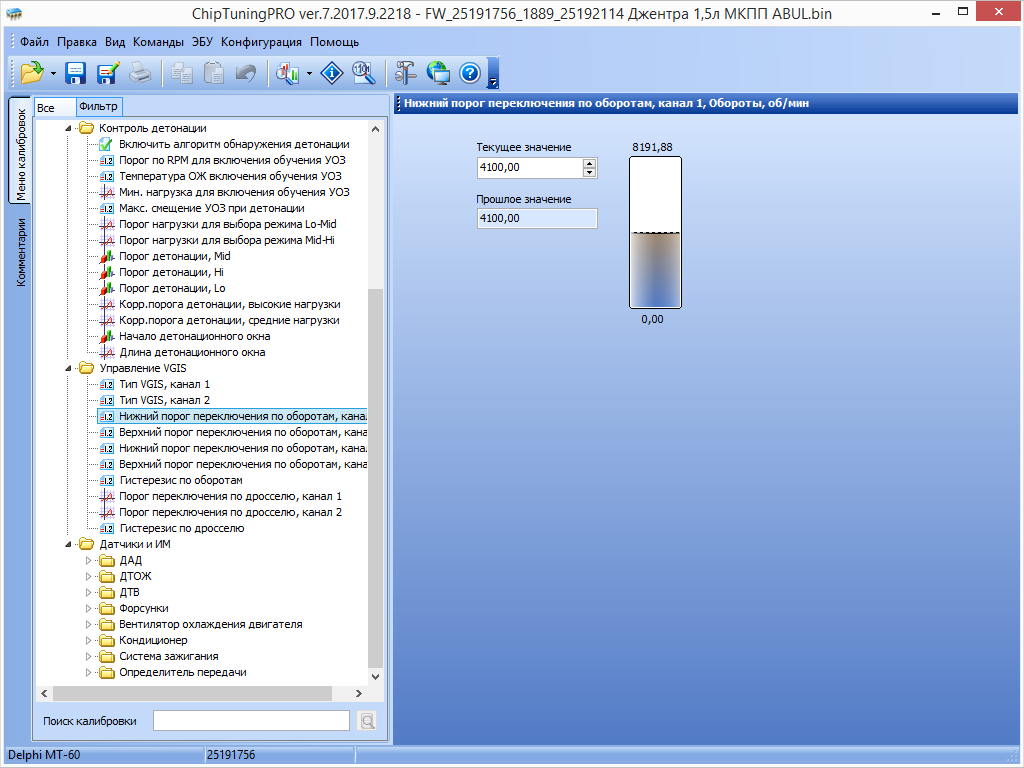
Task: Open the Правка menu
Action: coord(77,42)
